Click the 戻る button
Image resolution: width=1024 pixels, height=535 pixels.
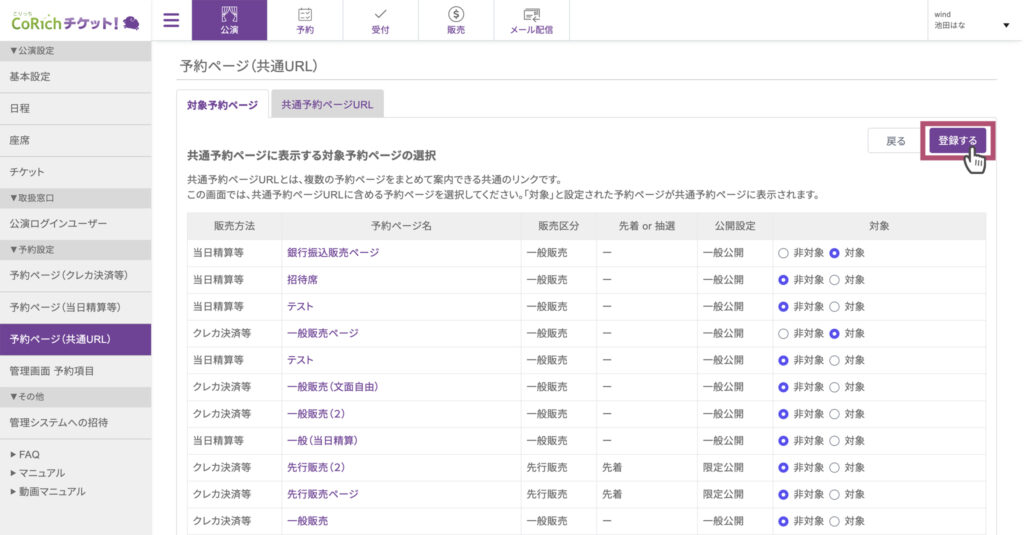pyautogui.click(x=895, y=141)
